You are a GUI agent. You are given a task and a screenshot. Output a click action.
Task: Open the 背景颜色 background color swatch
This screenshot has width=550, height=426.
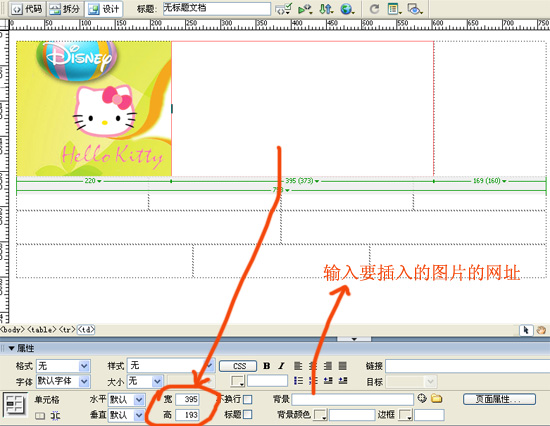point(320,415)
